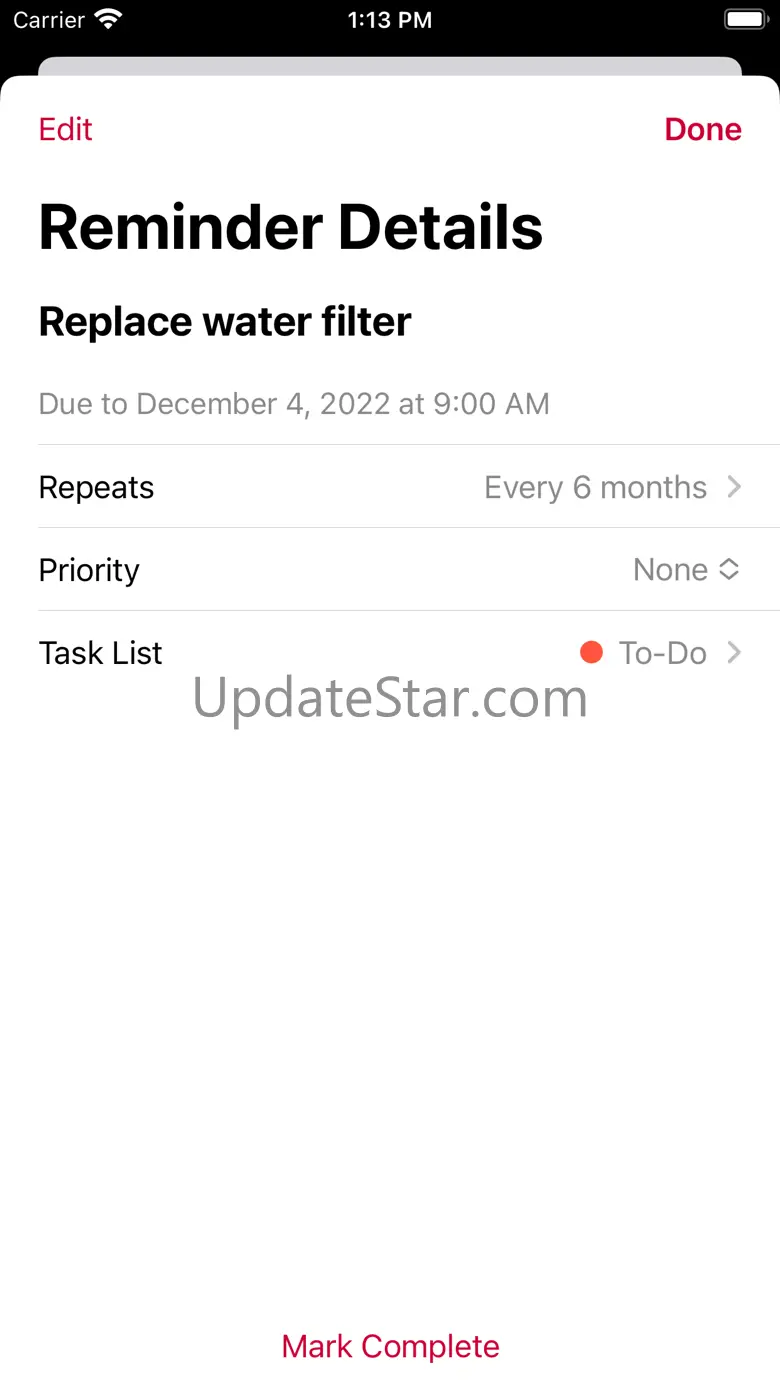Choose the "None" priority value
The width and height of the screenshot is (780, 1387).
(x=670, y=570)
